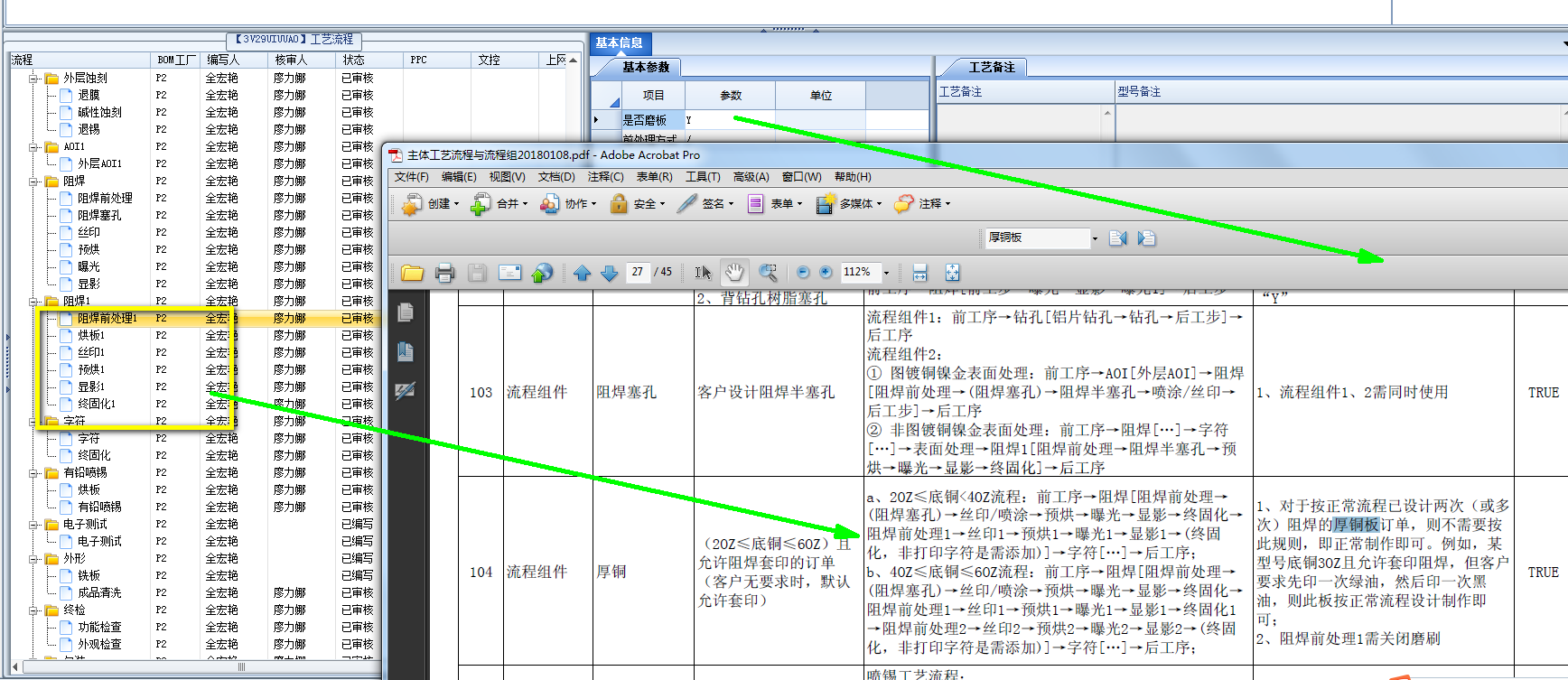1568x680 pixels.
Task: Select the 工艺备注 tab
Action: pos(991,67)
